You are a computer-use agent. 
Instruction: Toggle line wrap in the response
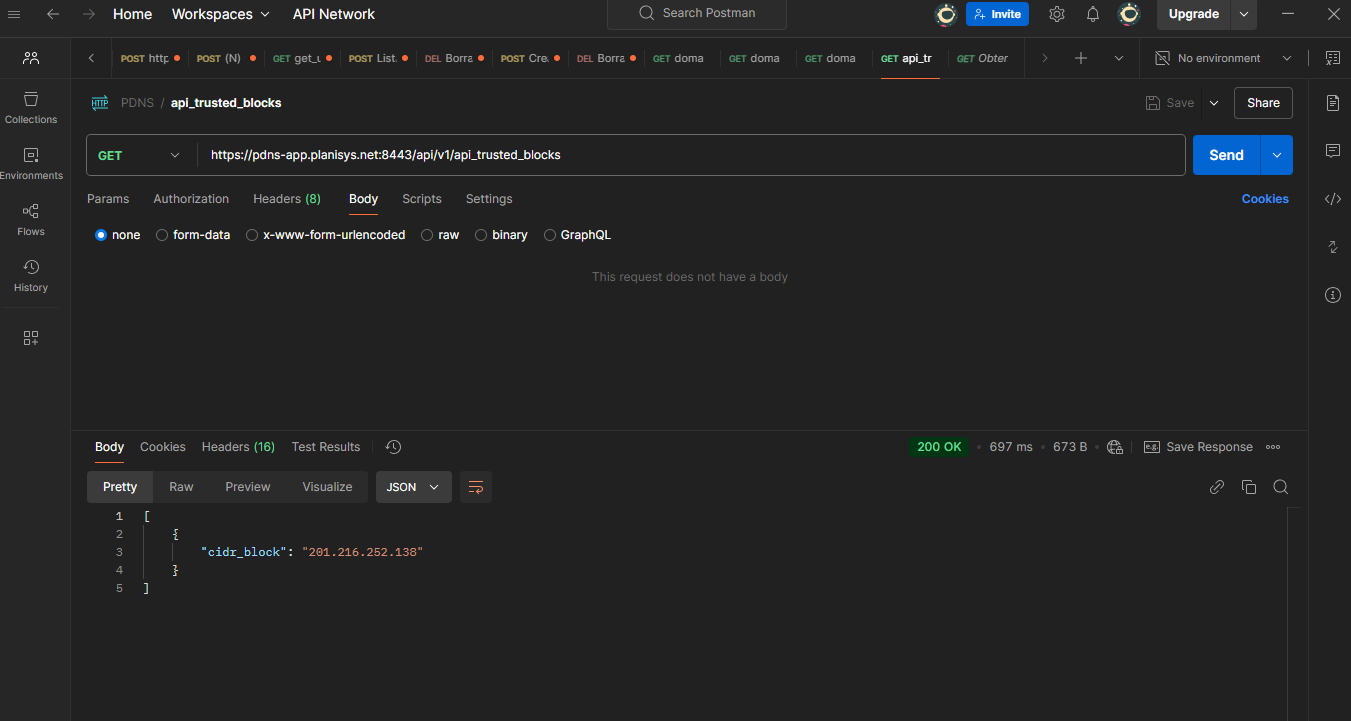pyautogui.click(x=476, y=487)
